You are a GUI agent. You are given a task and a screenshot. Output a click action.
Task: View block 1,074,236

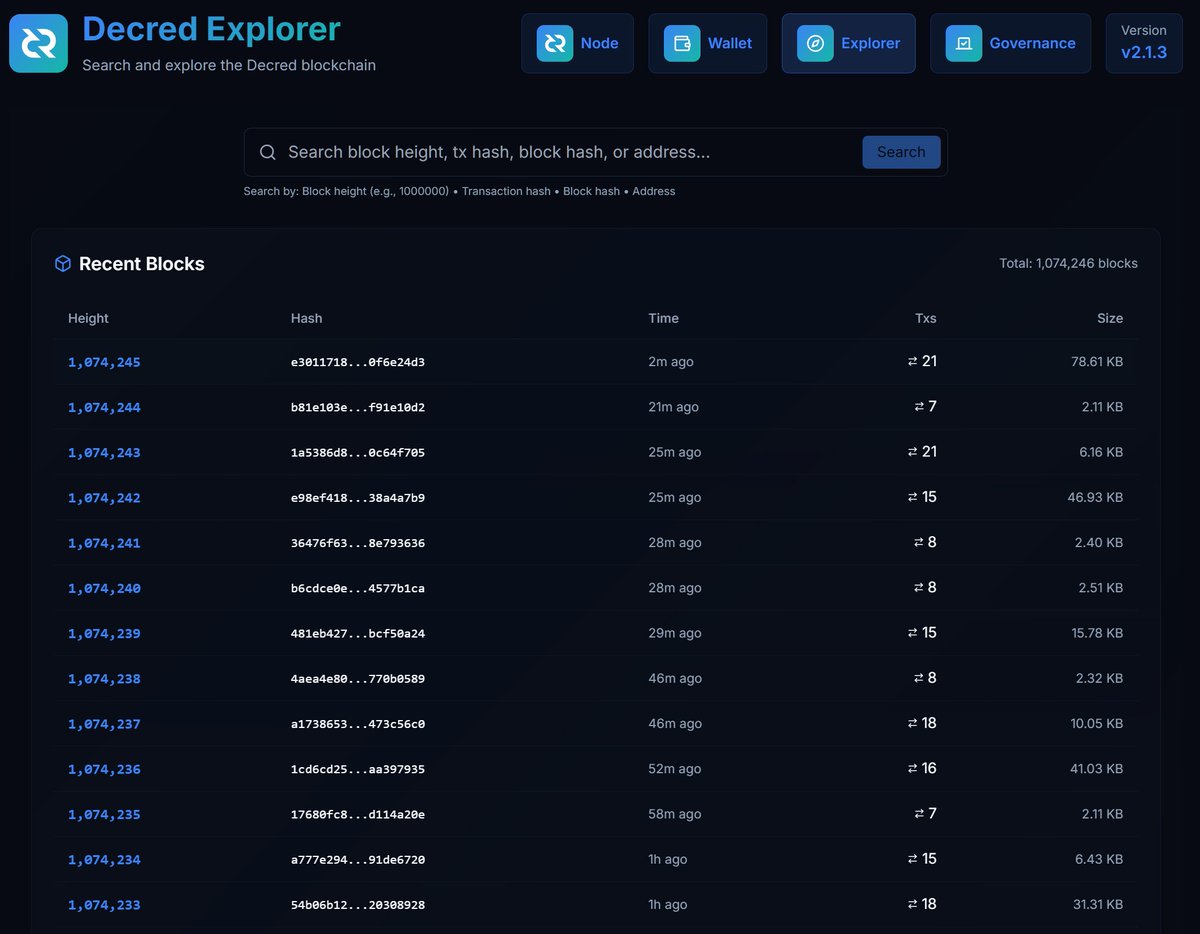coord(104,769)
